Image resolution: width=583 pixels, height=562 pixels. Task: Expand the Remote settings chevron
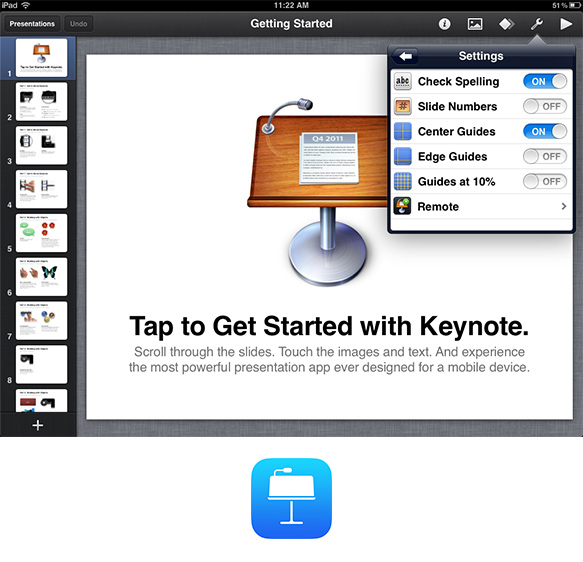(564, 206)
